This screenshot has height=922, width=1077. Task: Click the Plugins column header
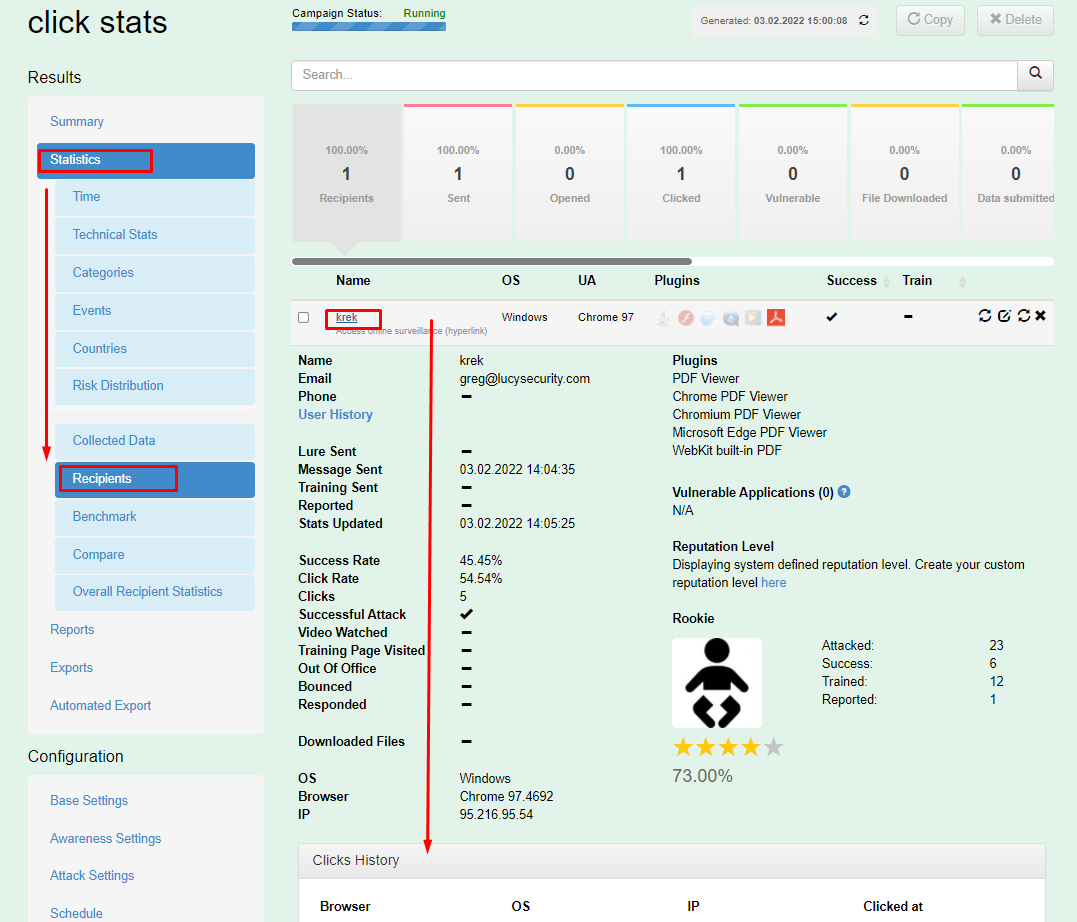(x=677, y=280)
